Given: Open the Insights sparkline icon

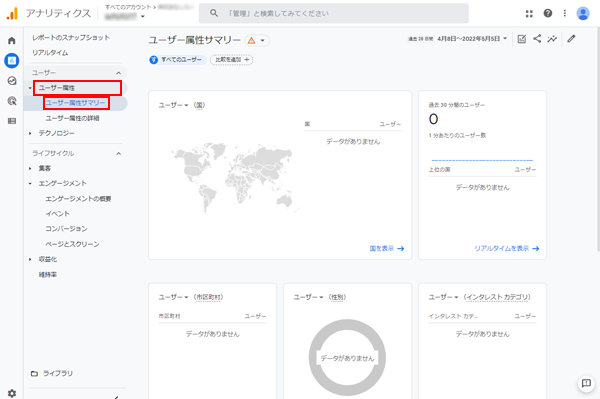Looking at the screenshot, I should [x=552, y=39].
